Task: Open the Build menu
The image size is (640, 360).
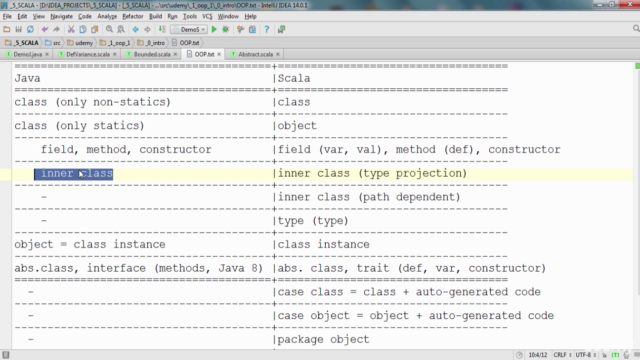Action: point(156,16)
